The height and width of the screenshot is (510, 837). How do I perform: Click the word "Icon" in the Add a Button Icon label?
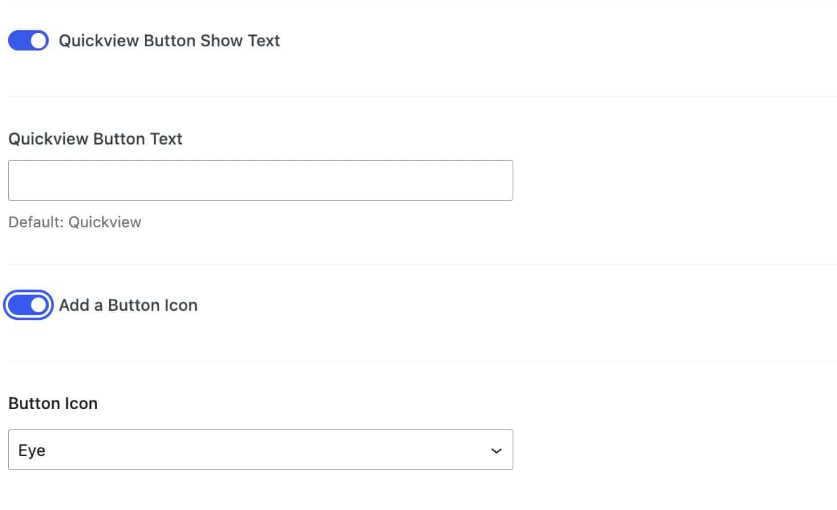(180, 305)
